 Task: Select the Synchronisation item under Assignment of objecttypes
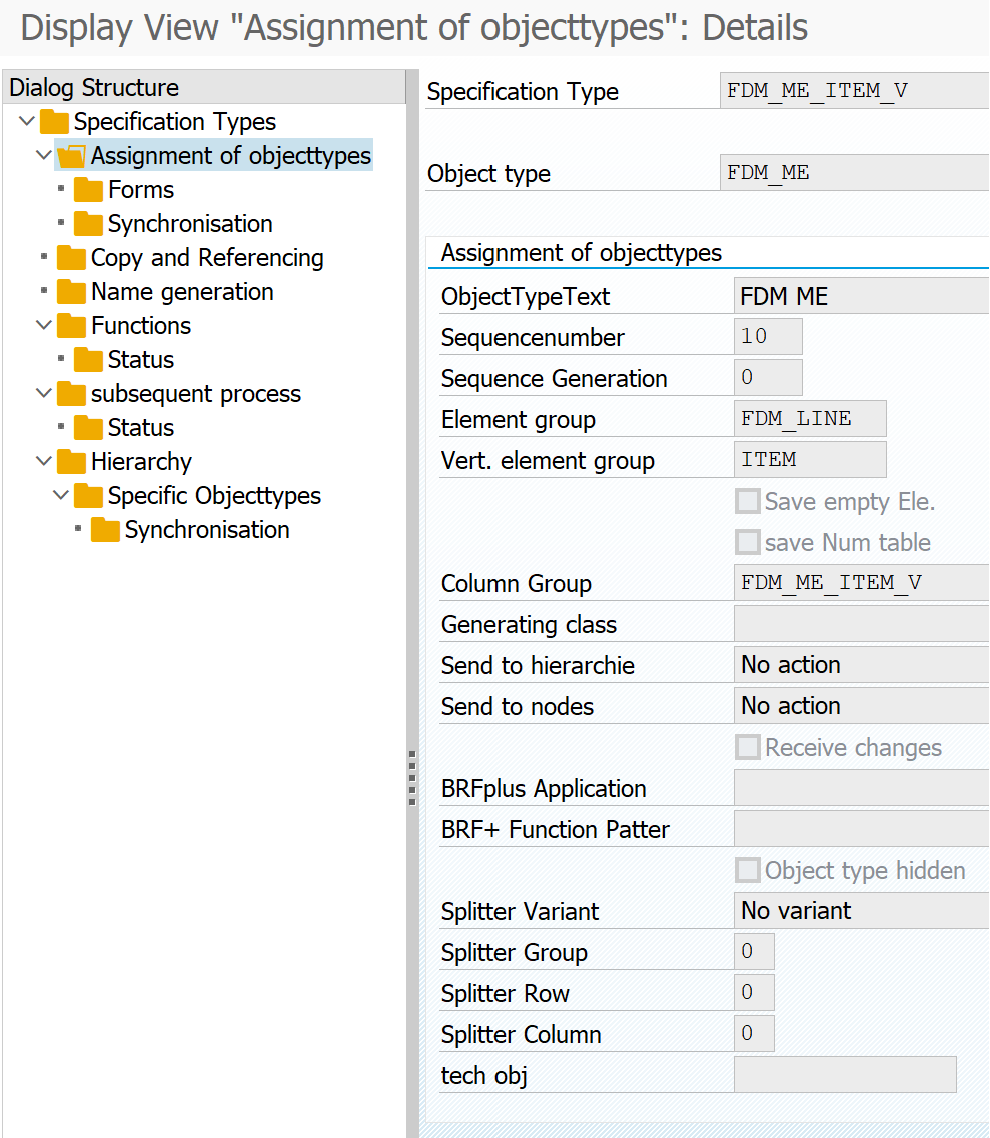[x=189, y=224]
